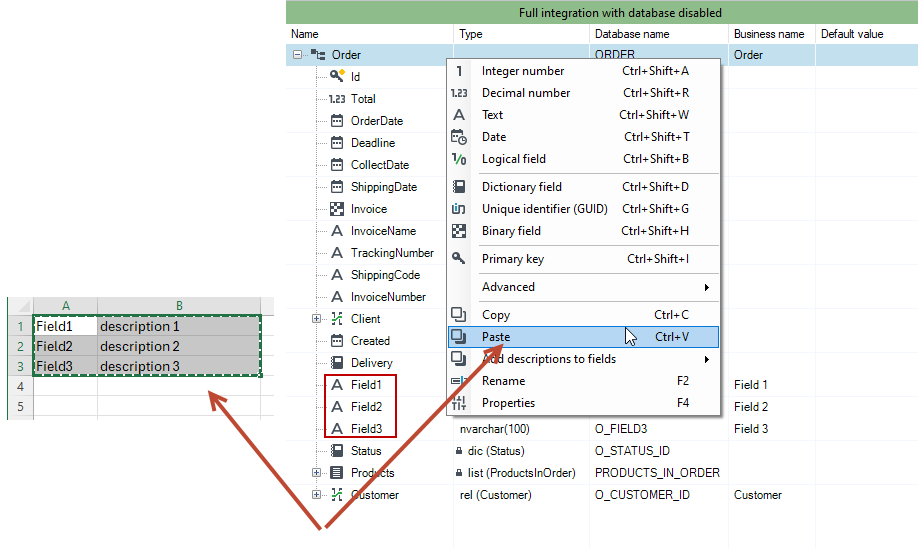Click the dic (Status) type cell
This screenshot has height=548, width=918.
[x=521, y=450]
